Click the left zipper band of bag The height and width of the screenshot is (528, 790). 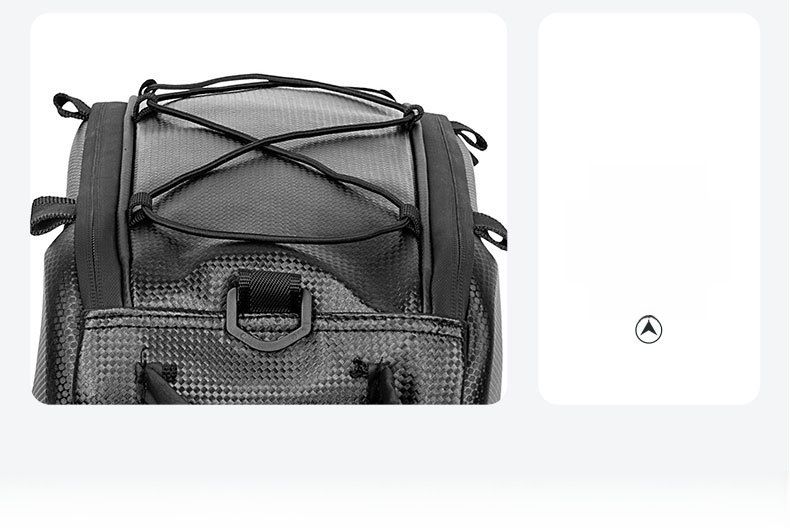point(100,202)
